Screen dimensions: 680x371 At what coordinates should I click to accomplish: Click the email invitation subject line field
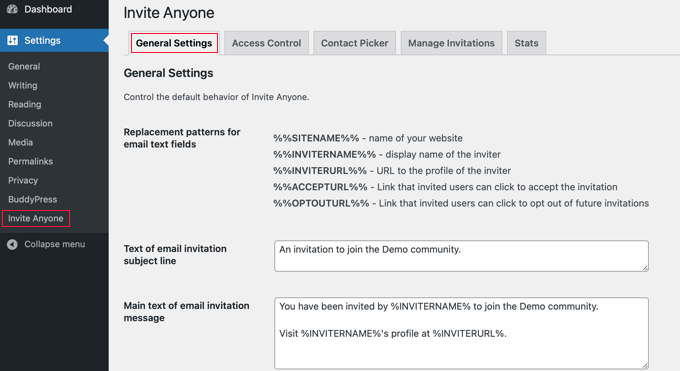coord(461,256)
